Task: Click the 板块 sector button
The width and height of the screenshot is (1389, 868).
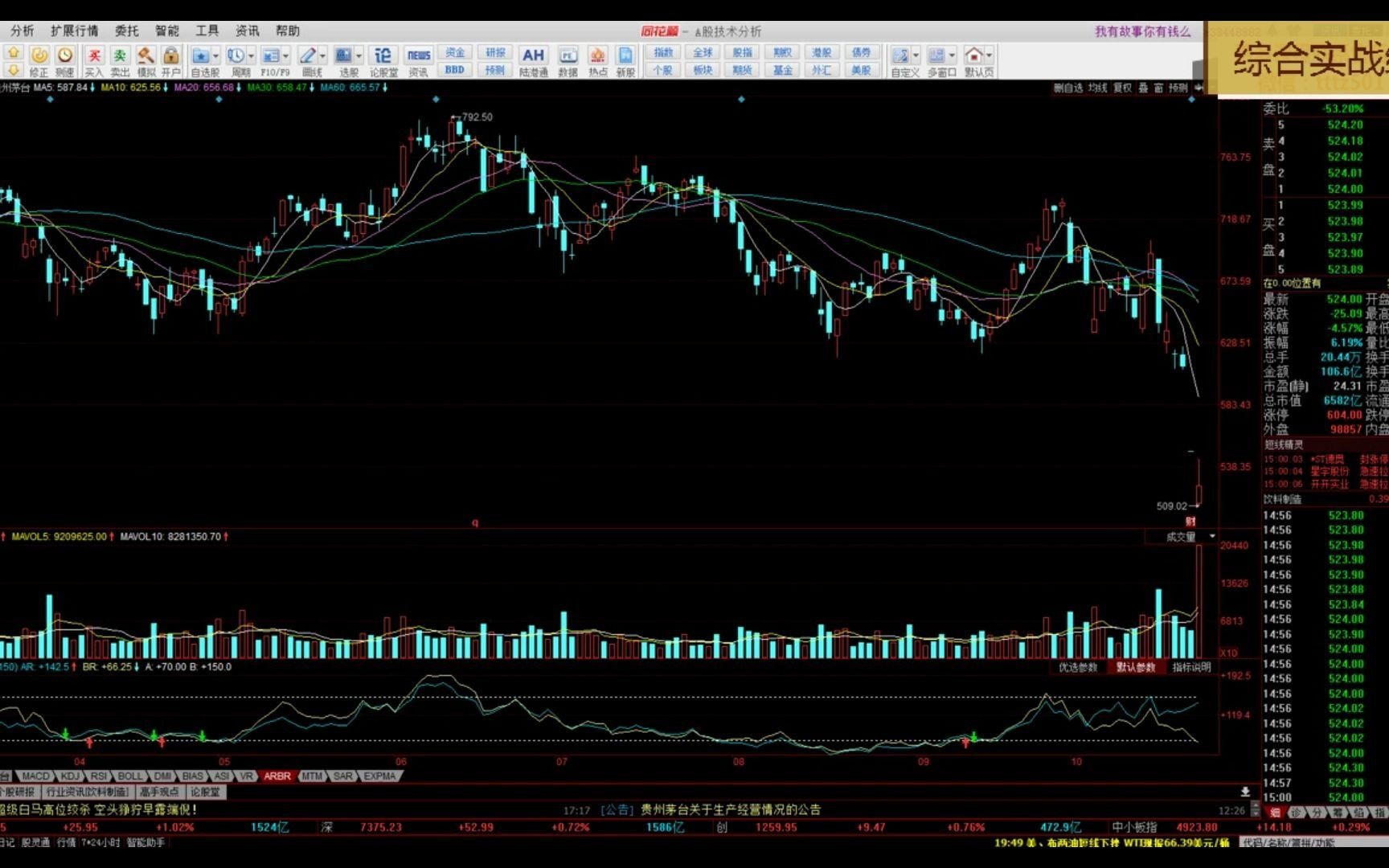Action: [x=703, y=70]
